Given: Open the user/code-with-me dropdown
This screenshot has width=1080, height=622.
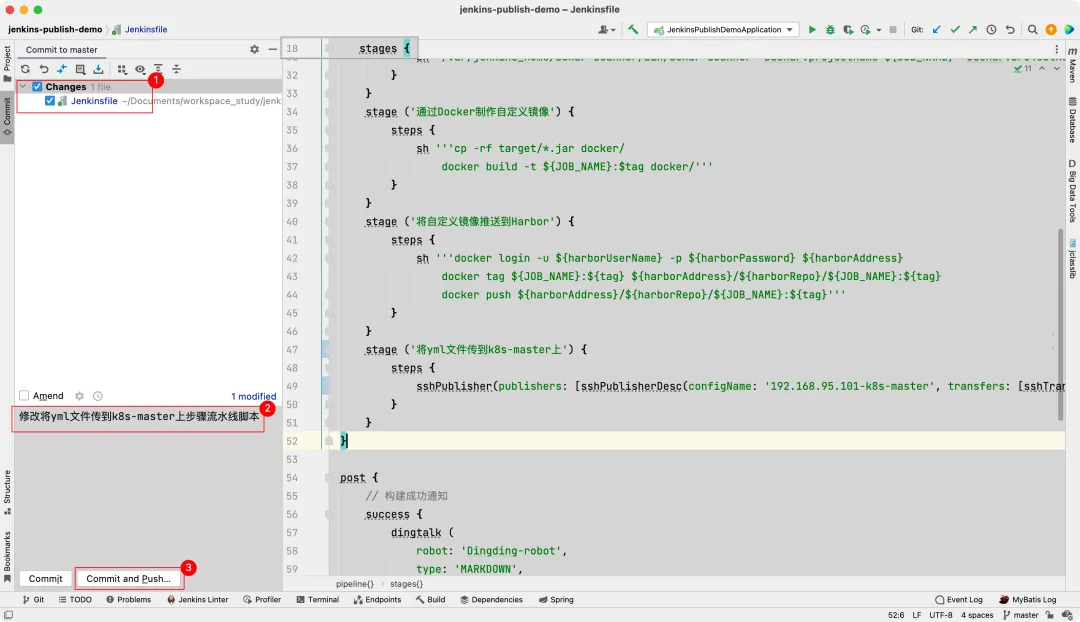Looking at the screenshot, I should pyautogui.click(x=607, y=30).
